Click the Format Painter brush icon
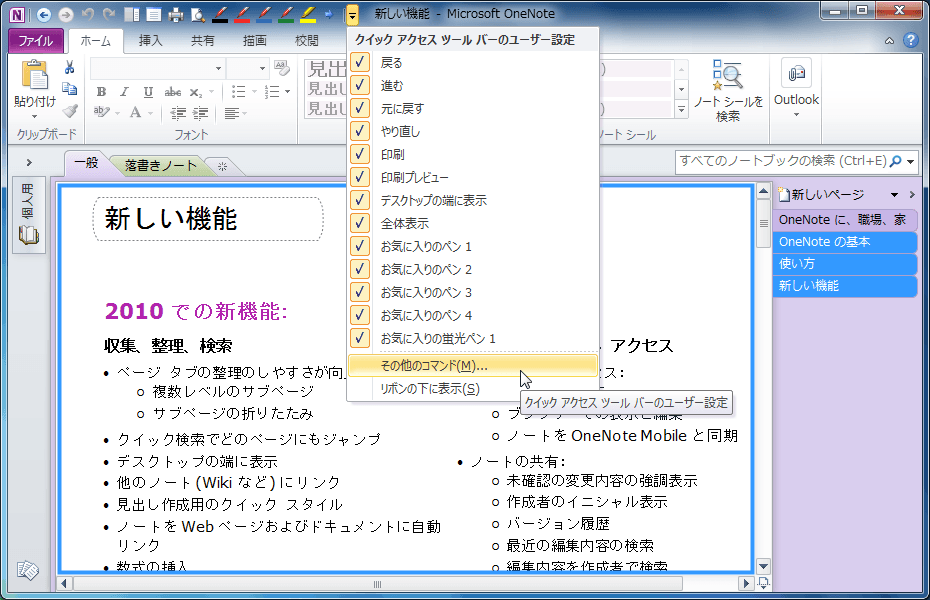 pyautogui.click(x=69, y=111)
